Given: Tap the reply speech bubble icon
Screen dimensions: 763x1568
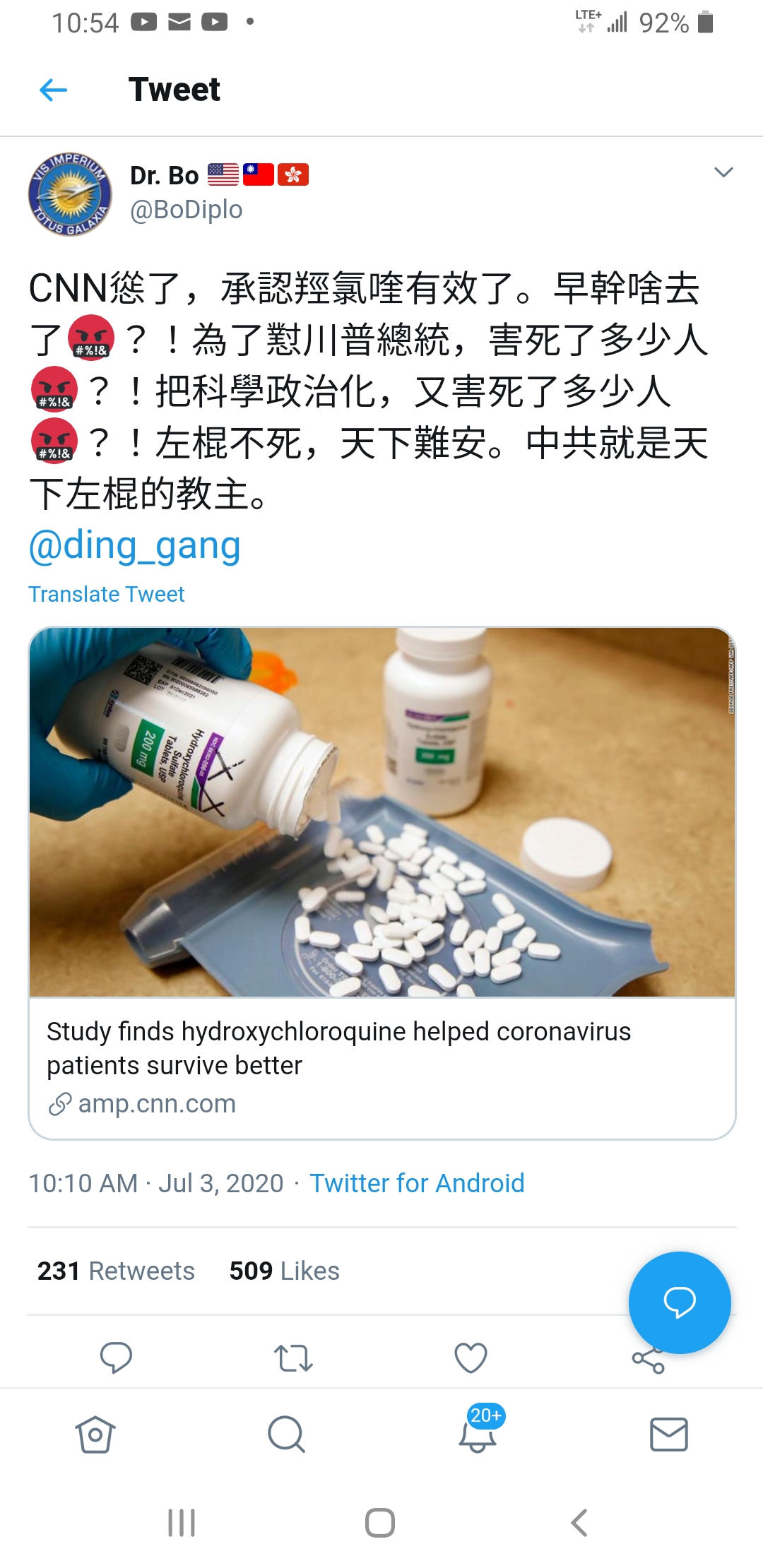Looking at the screenshot, I should (116, 1357).
